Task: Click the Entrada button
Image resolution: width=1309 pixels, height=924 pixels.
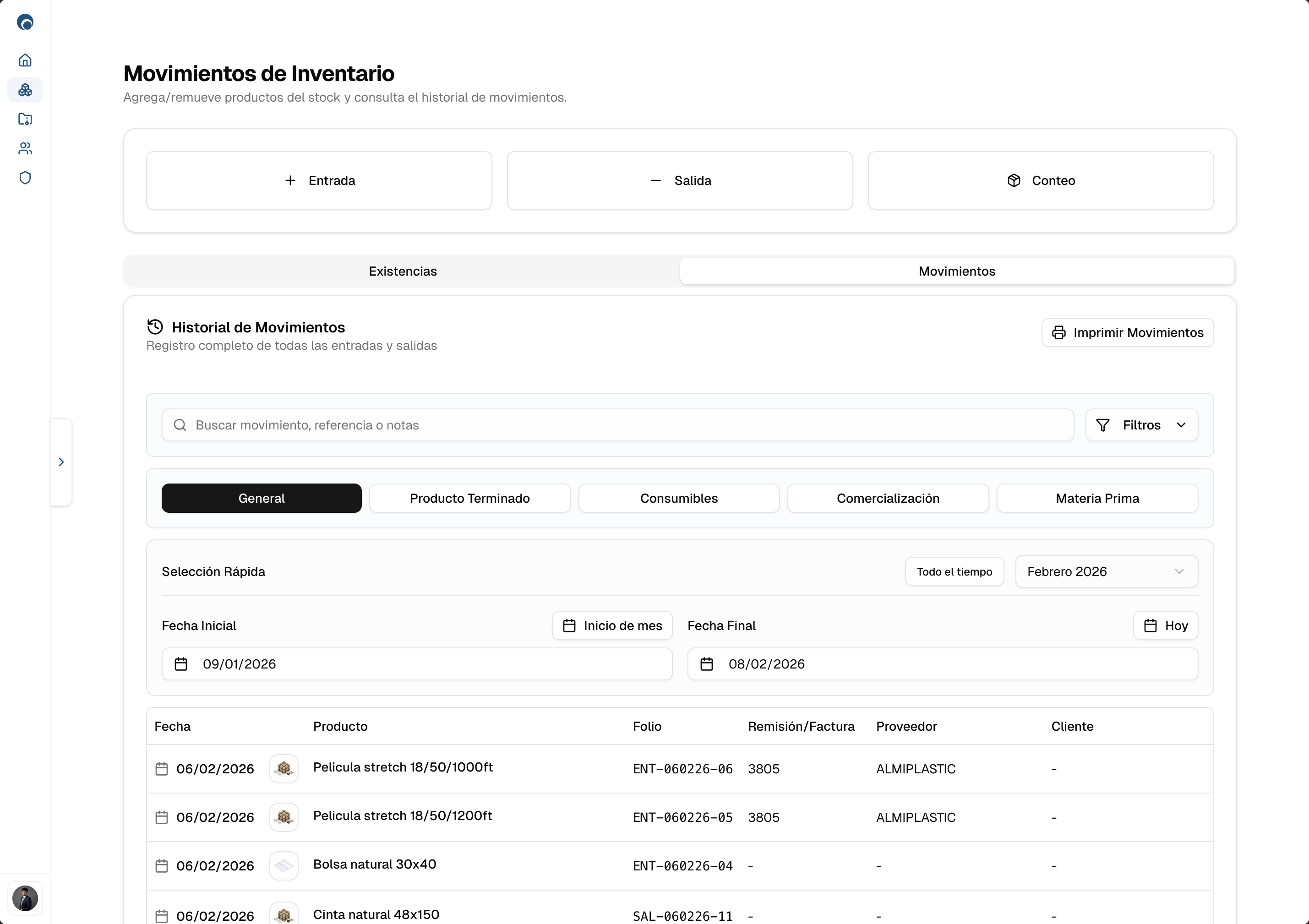Action: click(319, 180)
